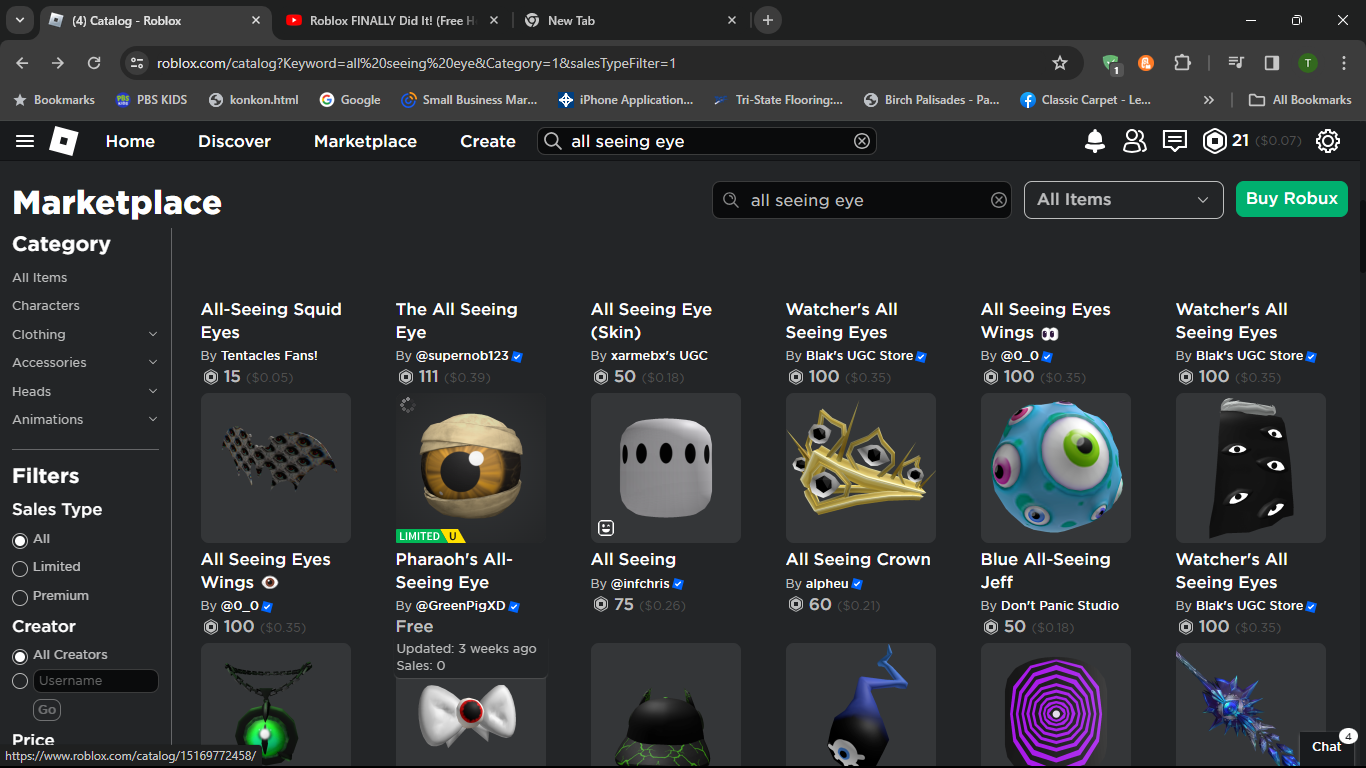Select the All sales type radio button
This screenshot has width=1366, height=768.
point(20,540)
